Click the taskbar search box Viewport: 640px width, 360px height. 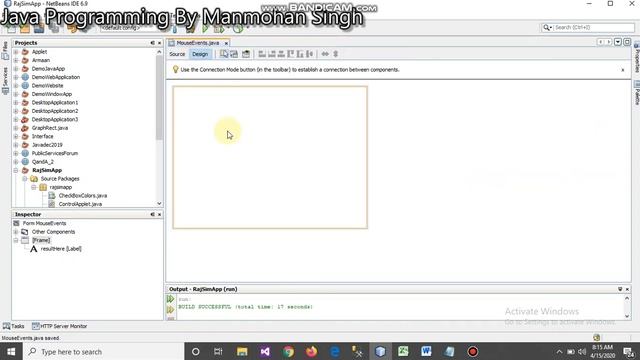103,351
